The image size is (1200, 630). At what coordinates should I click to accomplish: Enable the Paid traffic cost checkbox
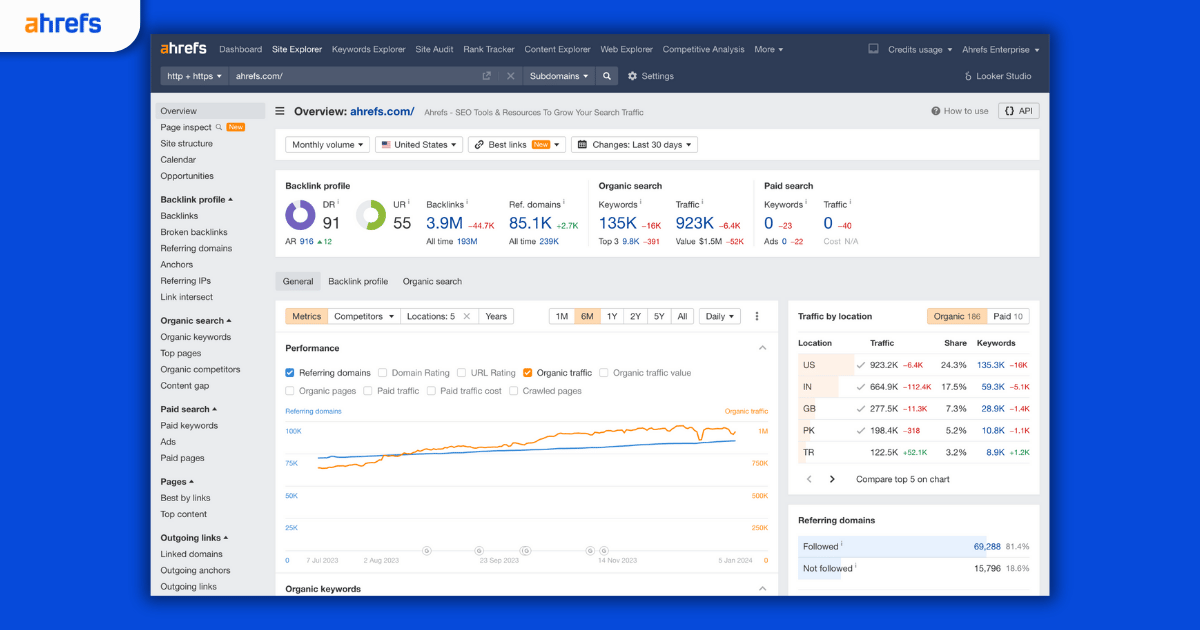click(431, 391)
